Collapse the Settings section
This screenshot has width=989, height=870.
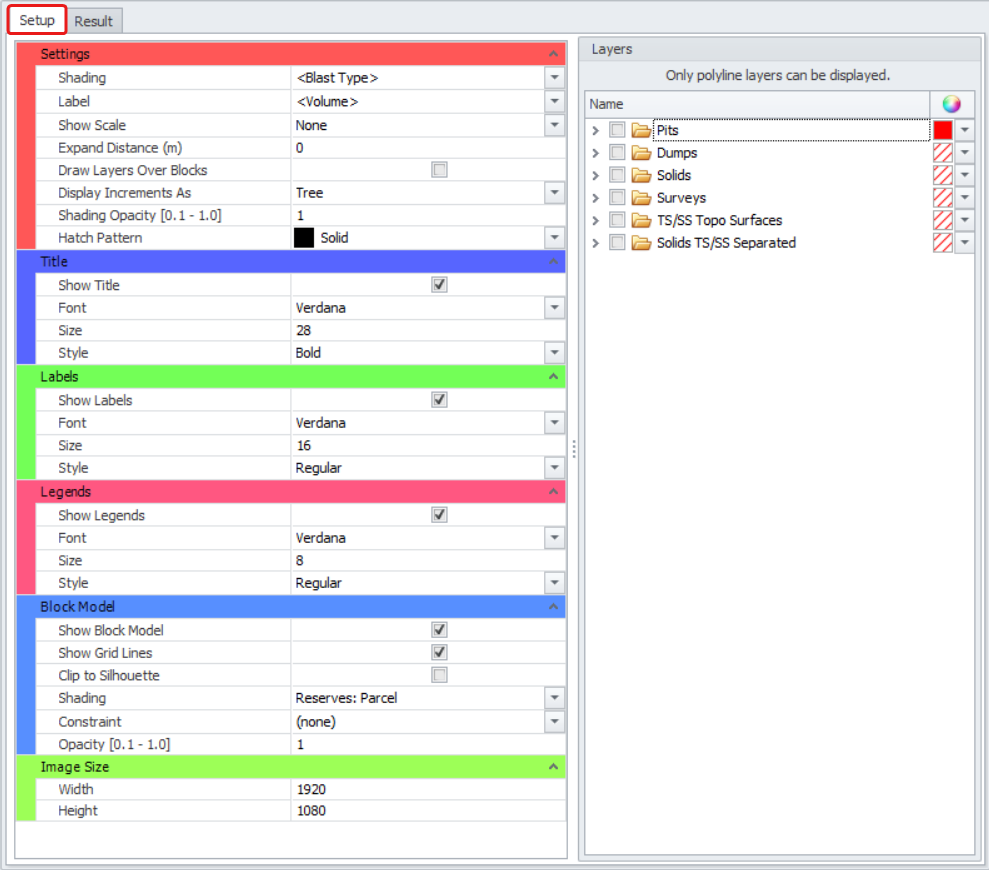click(x=553, y=54)
